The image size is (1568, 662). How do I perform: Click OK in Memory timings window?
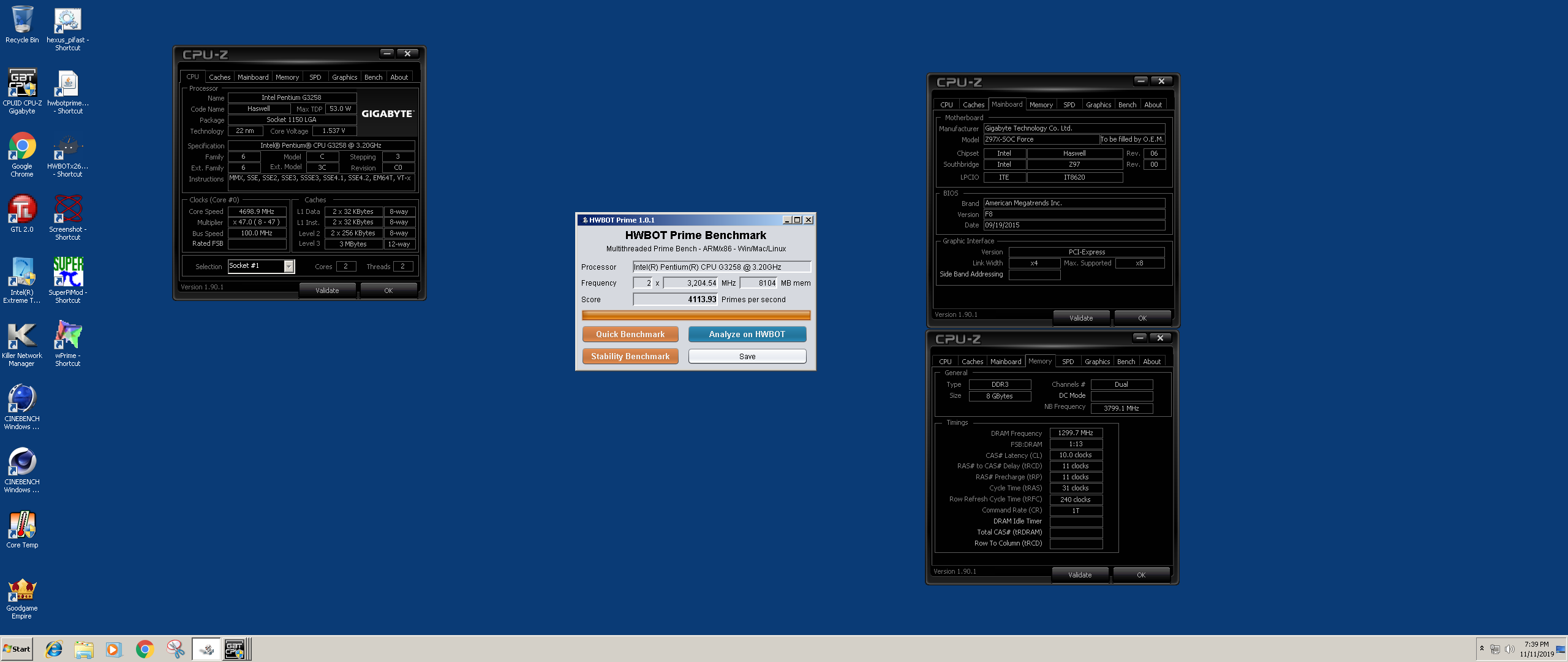point(1140,575)
